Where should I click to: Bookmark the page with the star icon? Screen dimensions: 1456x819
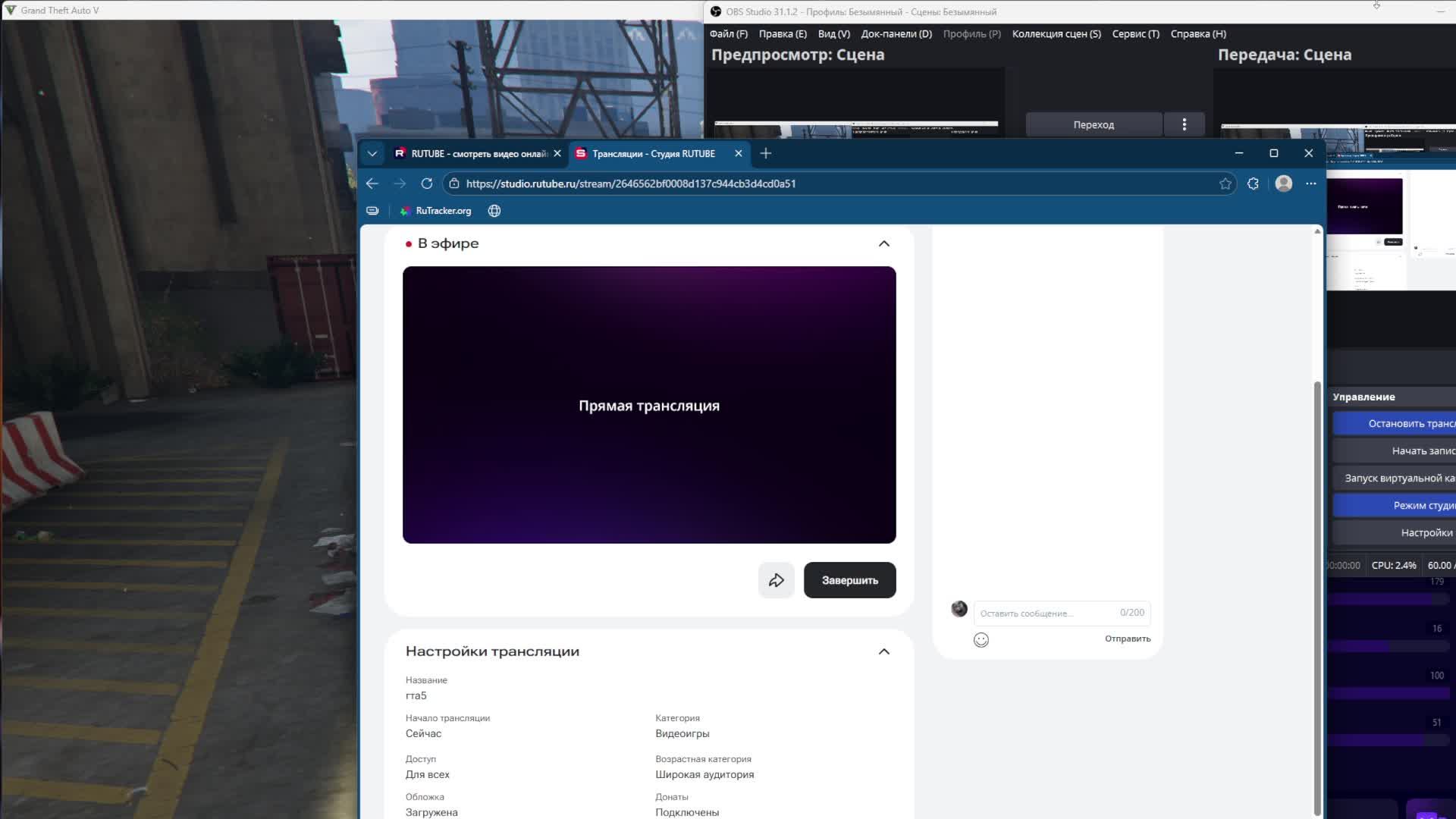click(x=1225, y=184)
